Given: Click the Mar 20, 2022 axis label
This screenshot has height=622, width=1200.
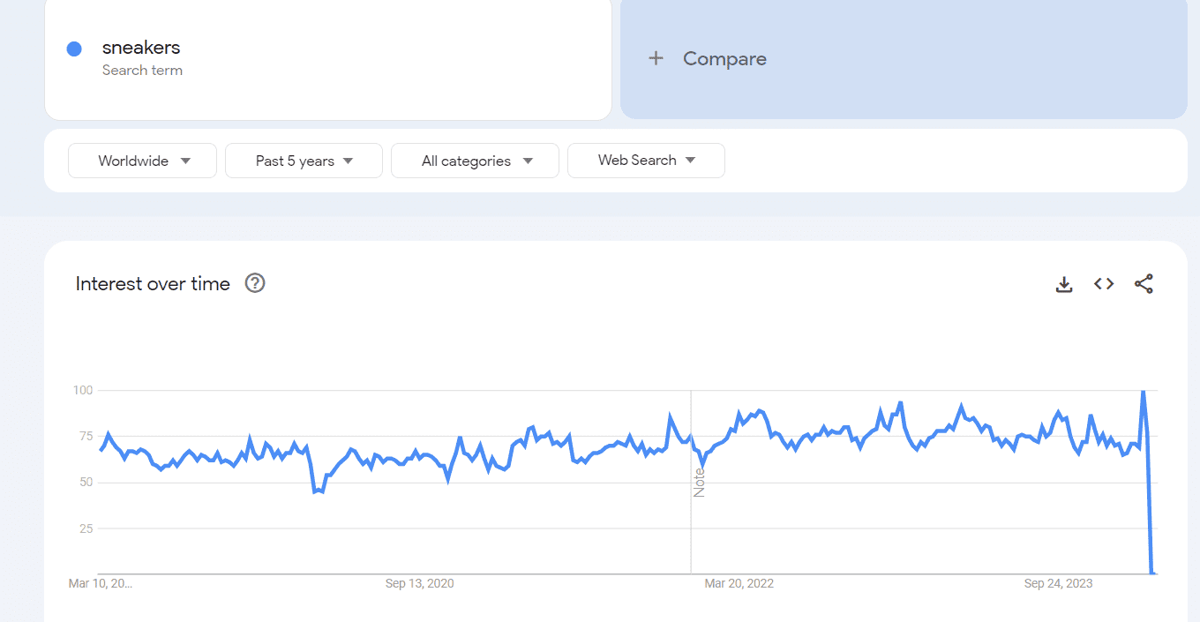Looking at the screenshot, I should pos(739,583).
